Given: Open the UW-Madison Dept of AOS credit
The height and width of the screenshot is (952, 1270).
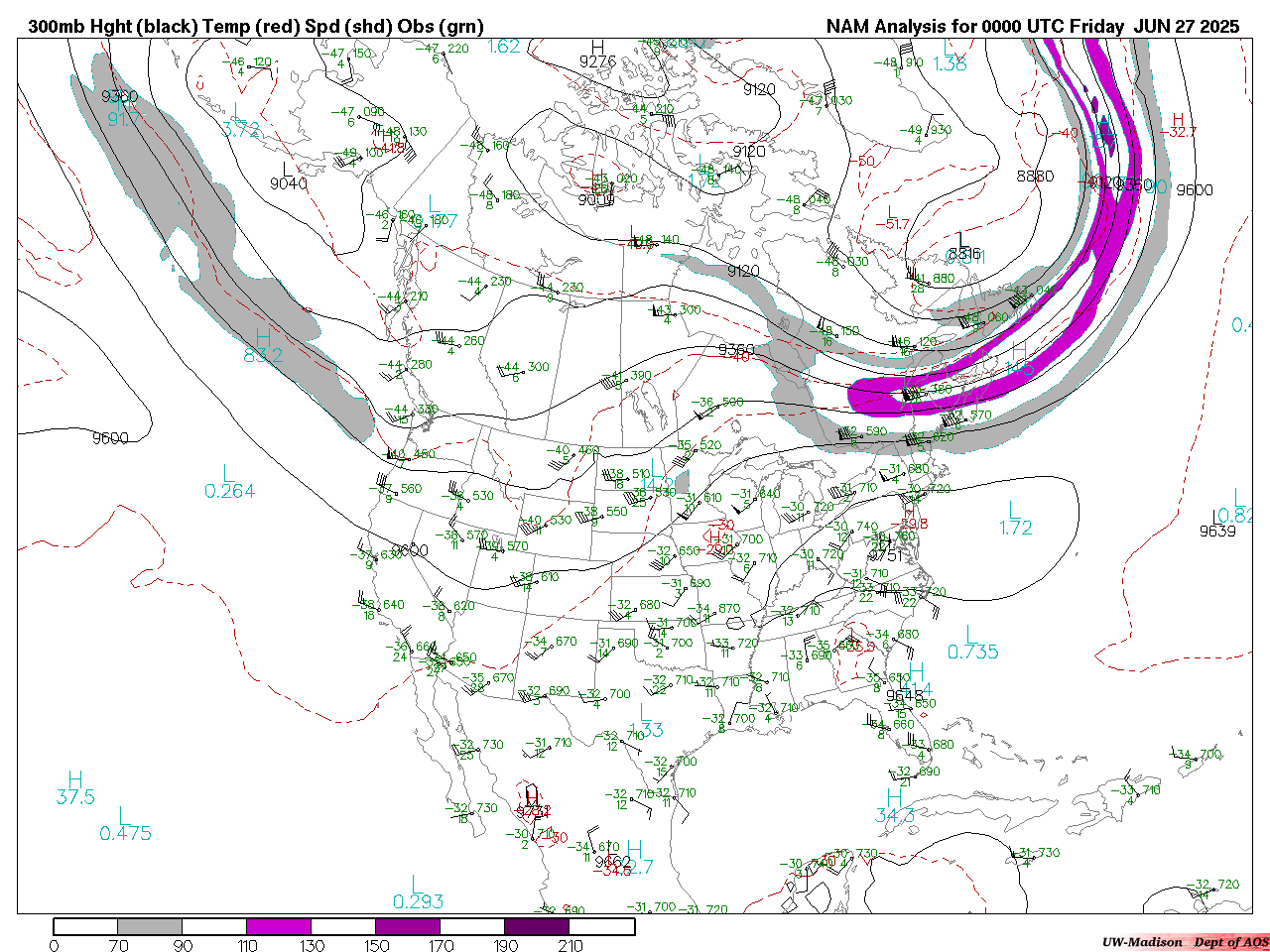Looking at the screenshot, I should coord(1185,942).
